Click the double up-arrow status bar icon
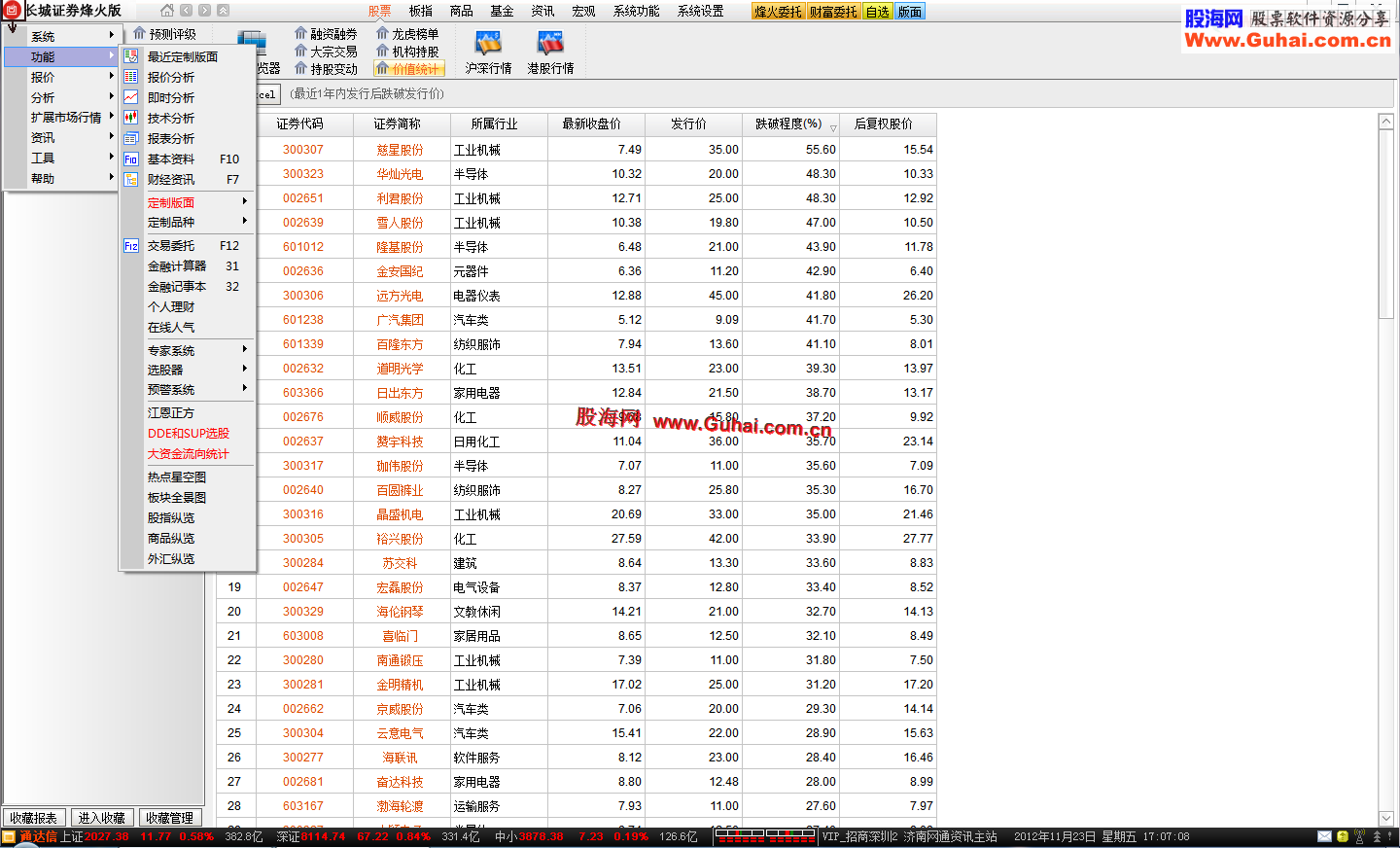Viewport: 1400px width, 848px height. point(1377,836)
